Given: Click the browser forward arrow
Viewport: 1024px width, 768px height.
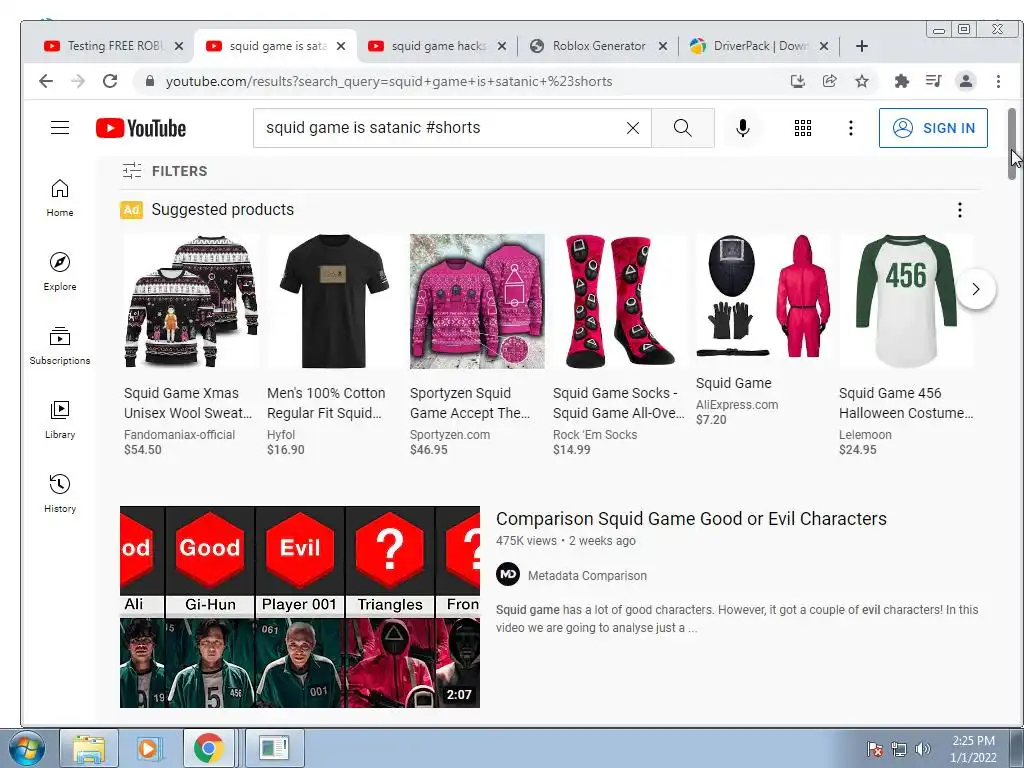Looking at the screenshot, I should (78, 81).
